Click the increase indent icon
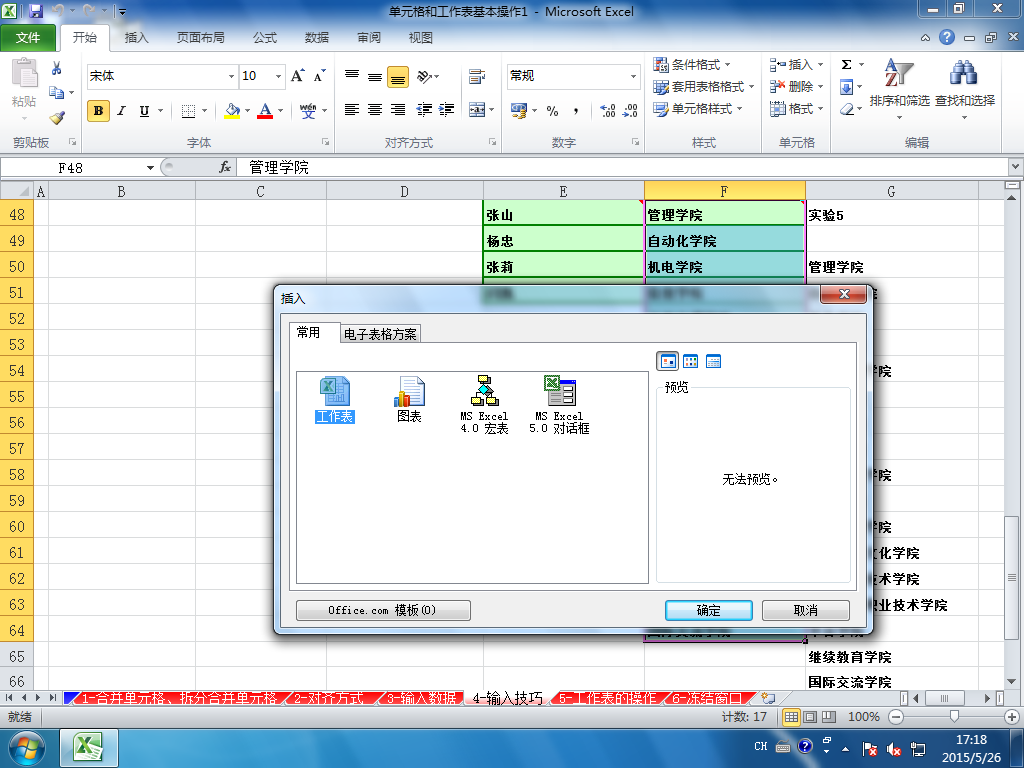 pyautogui.click(x=447, y=110)
